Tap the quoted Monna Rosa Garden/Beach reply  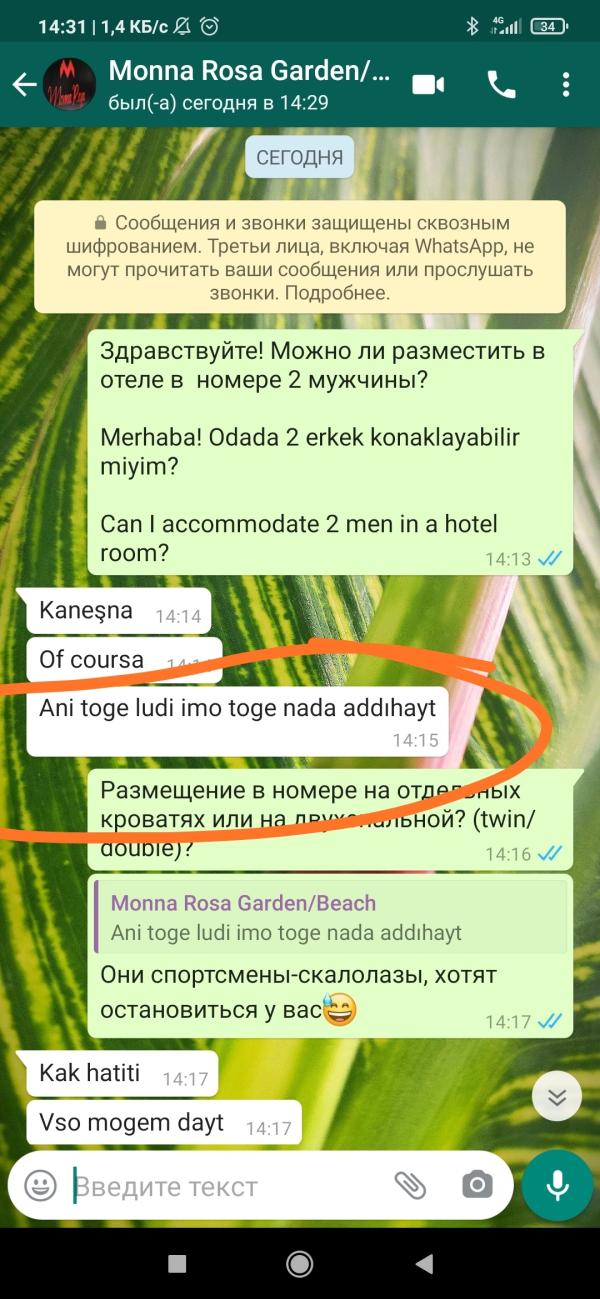[x=330, y=918]
